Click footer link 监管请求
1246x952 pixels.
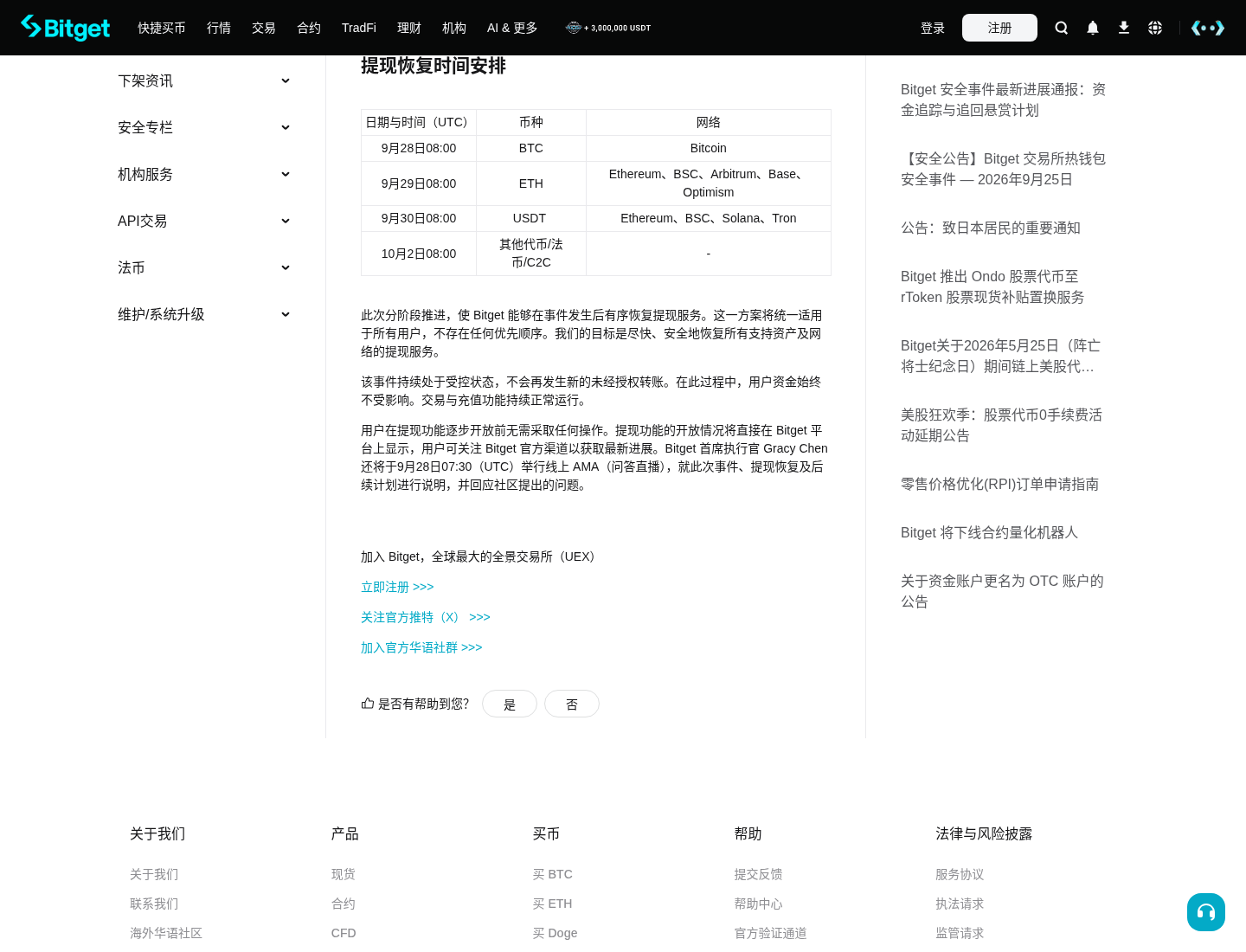coord(960,933)
